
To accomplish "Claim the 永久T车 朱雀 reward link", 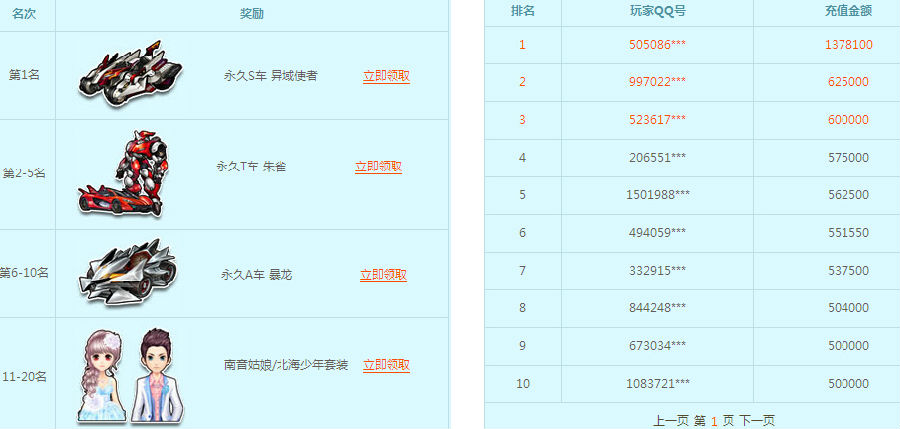I will 378,167.
